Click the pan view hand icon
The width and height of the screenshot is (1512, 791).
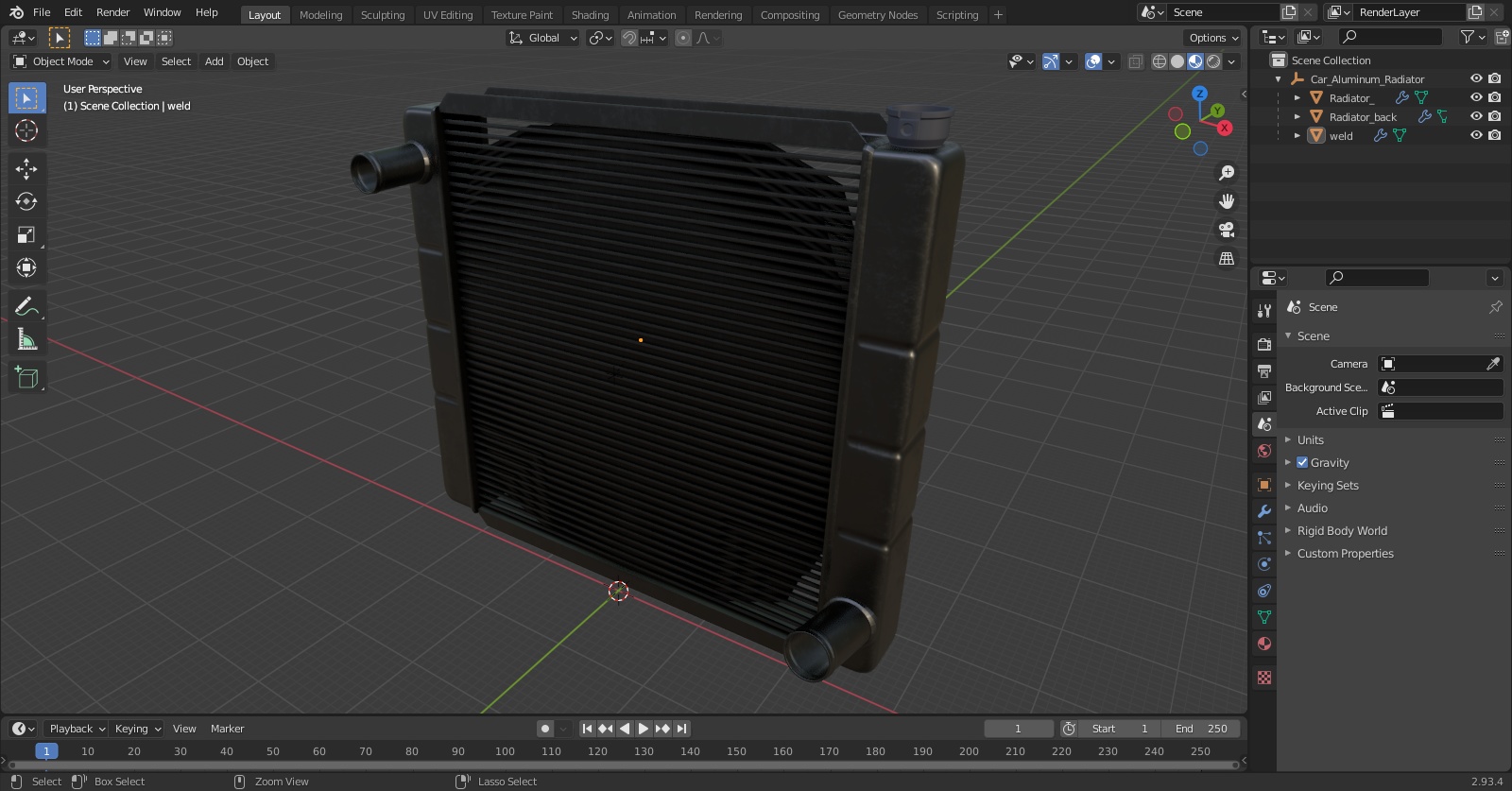click(x=1227, y=201)
